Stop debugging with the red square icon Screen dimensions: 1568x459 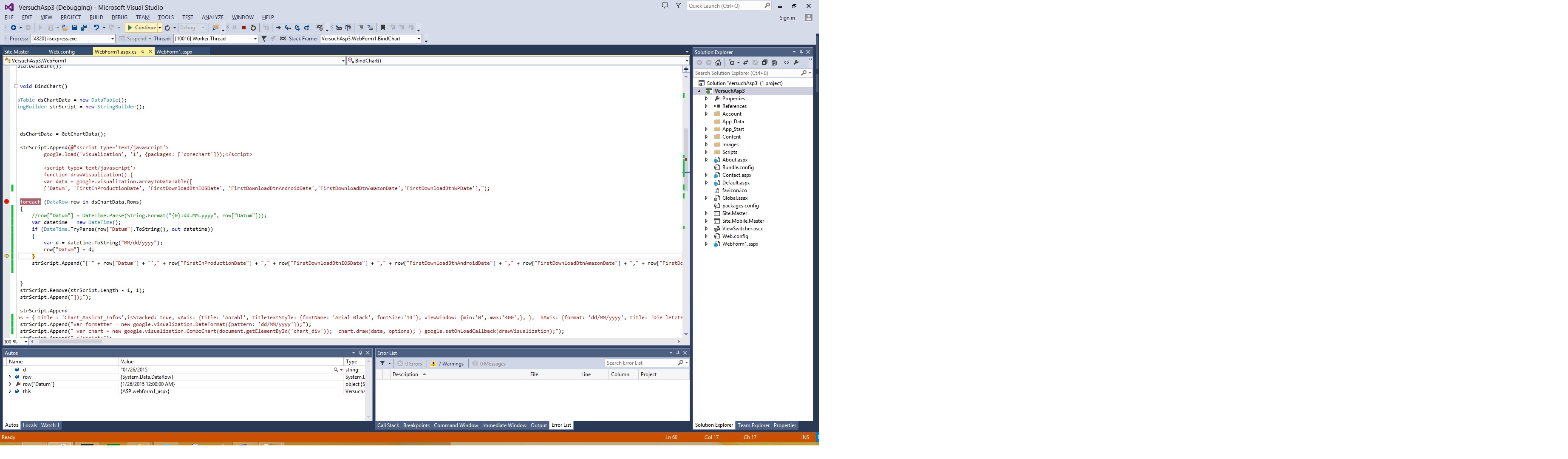point(243,28)
